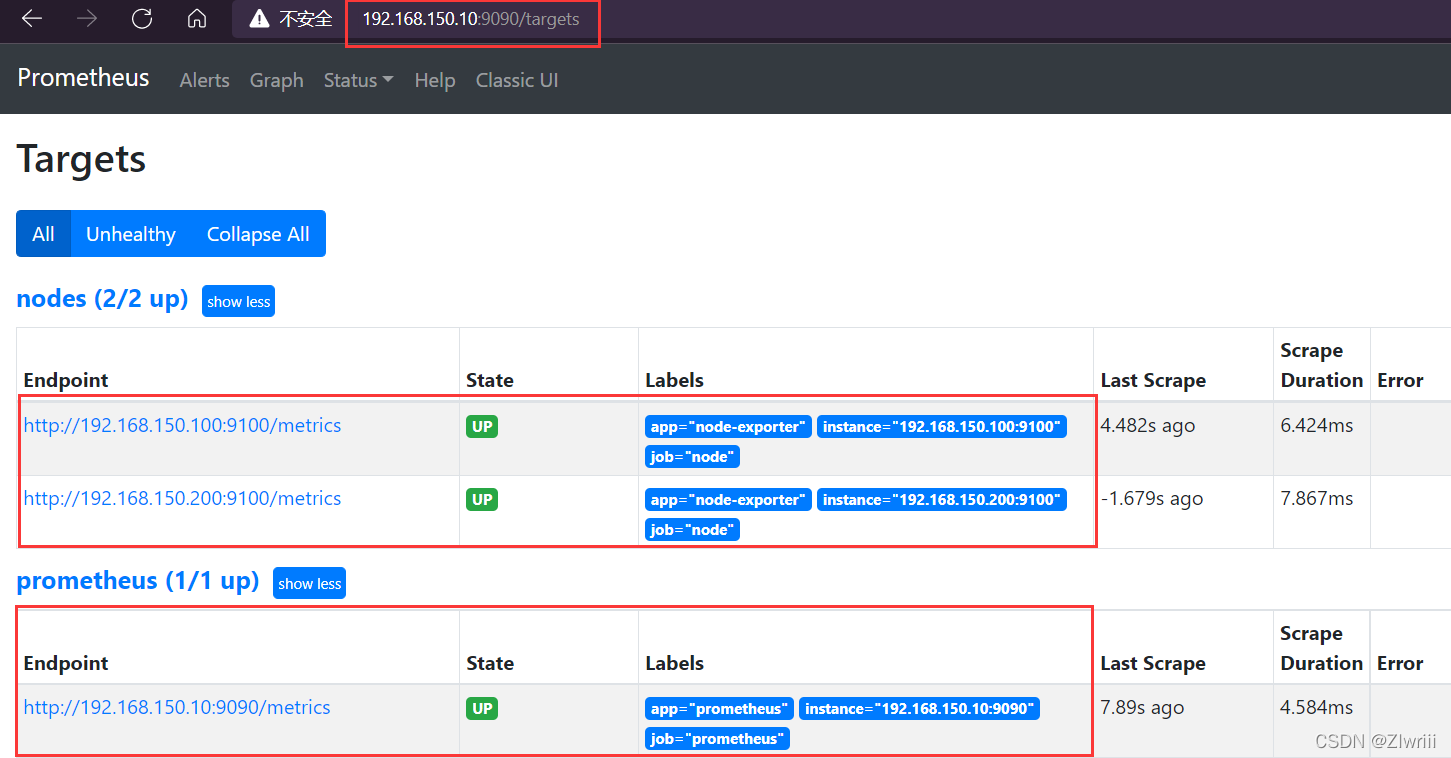Click the 7.867ms scrape duration value
1451x758 pixels.
click(1317, 499)
